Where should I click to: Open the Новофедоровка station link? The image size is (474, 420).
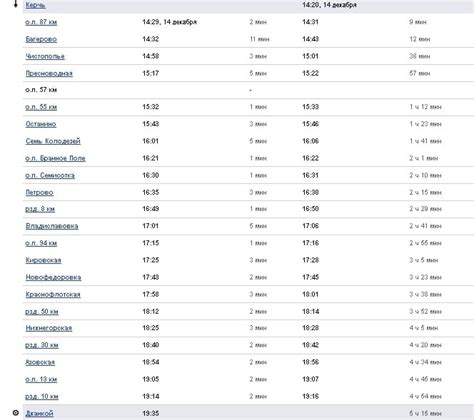(x=53, y=277)
